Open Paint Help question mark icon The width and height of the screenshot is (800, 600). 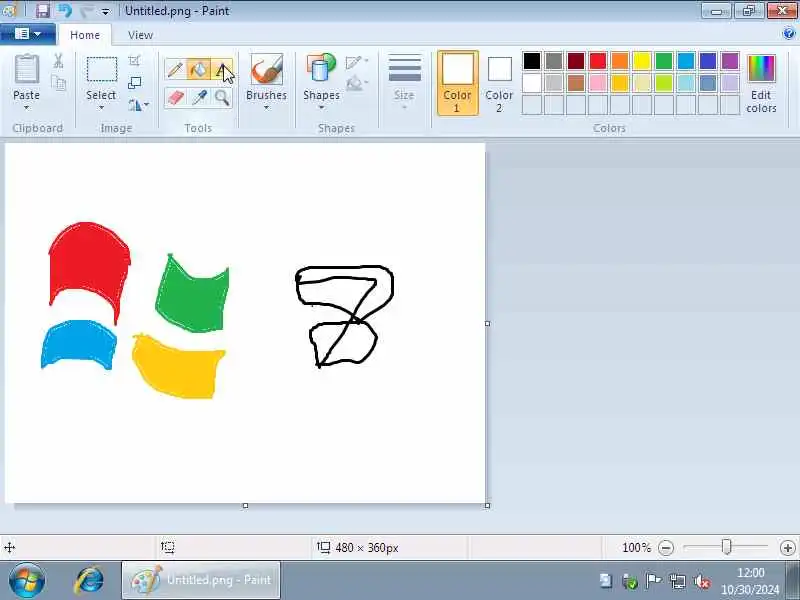(x=788, y=34)
